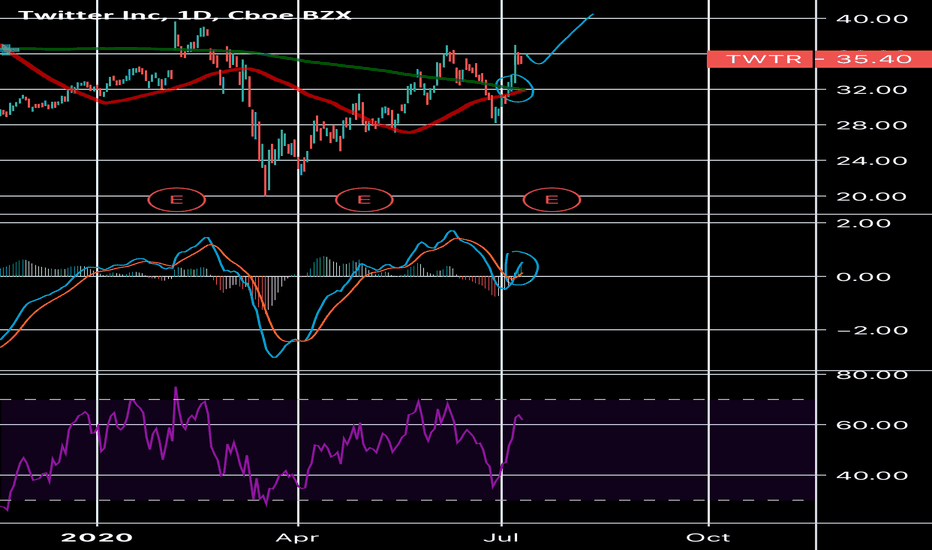Image resolution: width=932 pixels, height=550 pixels.
Task: Click the 2020 date axis label
Action: (97, 538)
